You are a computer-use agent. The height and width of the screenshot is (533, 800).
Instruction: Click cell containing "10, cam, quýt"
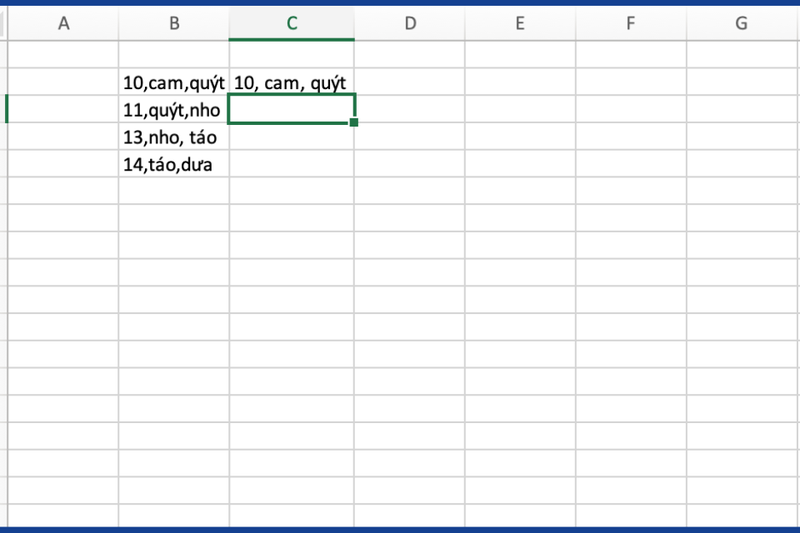pyautogui.click(x=292, y=82)
